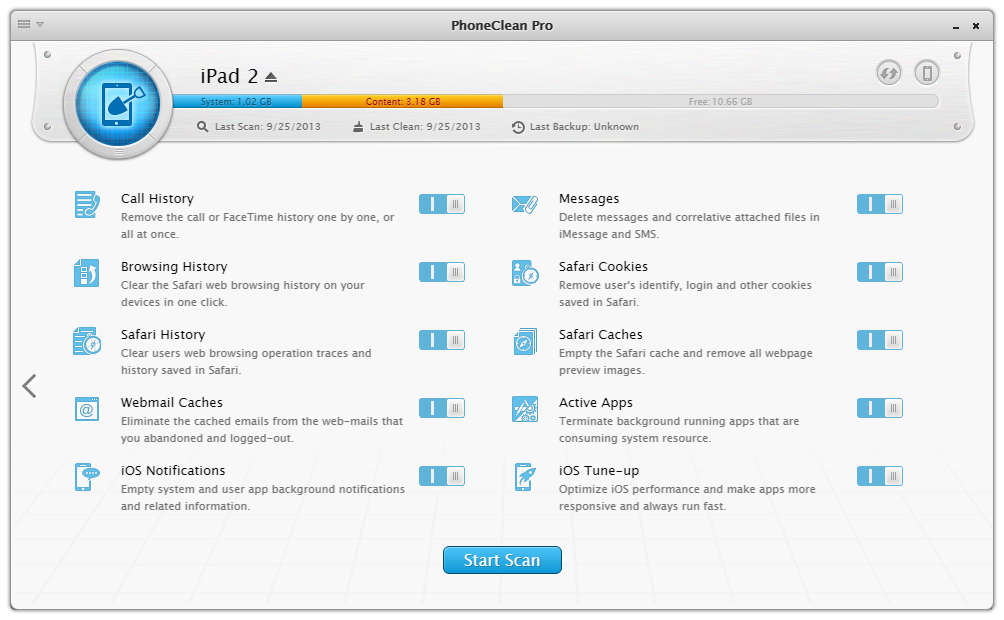Viewport: 1004px width, 620px height.
Task: Click the large PhoneClean shovel logo
Action: click(x=118, y=101)
